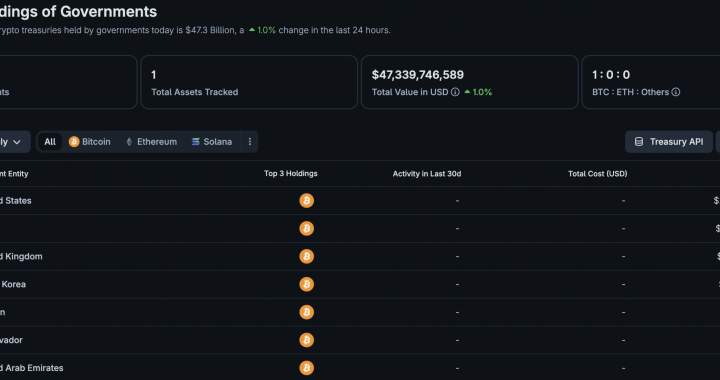Viewport: 720px width, 380px height.
Task: Sort by Activity in Last 30d header
Action: coord(427,173)
